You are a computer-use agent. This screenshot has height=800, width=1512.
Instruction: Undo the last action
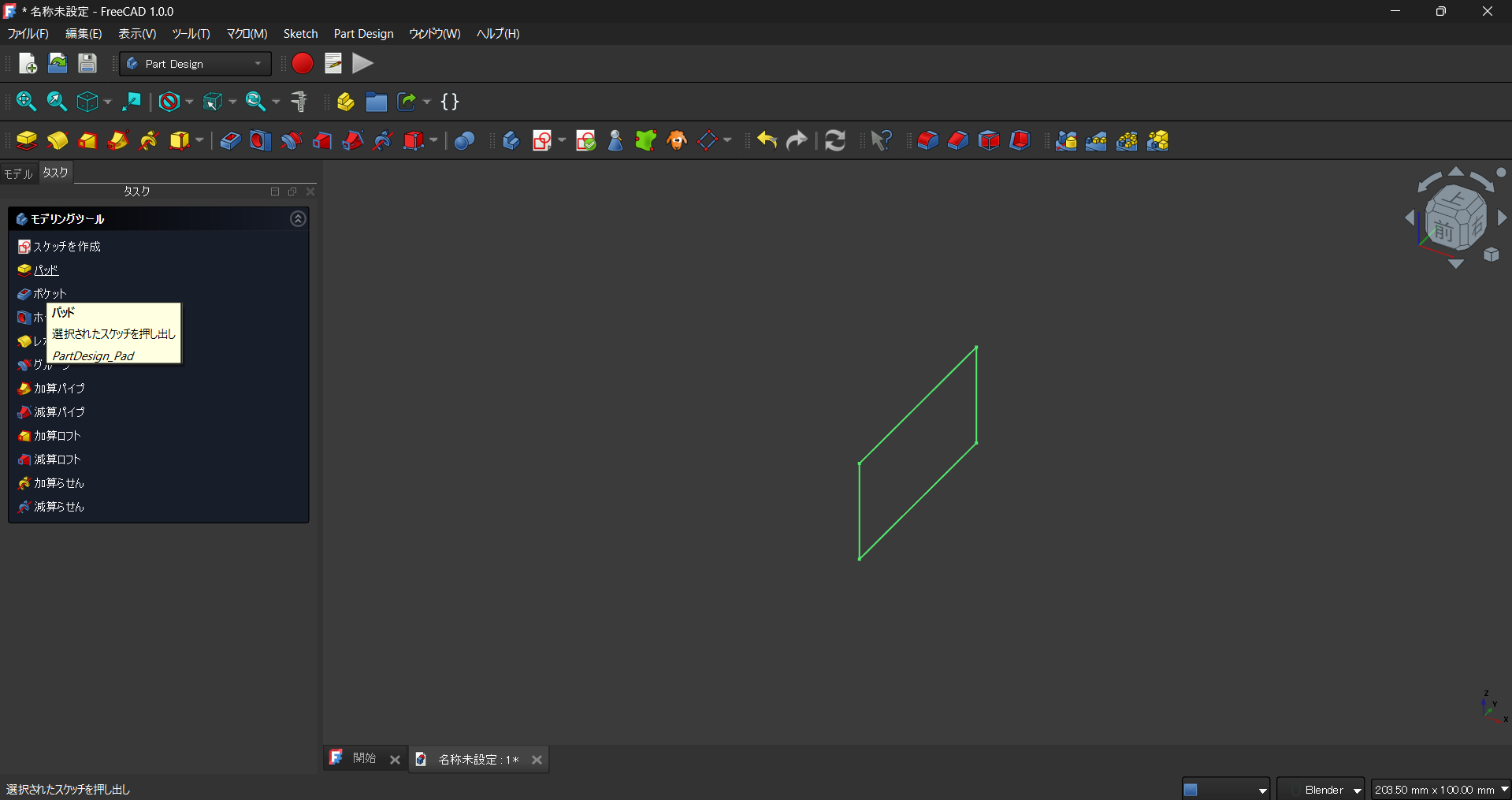click(x=767, y=140)
